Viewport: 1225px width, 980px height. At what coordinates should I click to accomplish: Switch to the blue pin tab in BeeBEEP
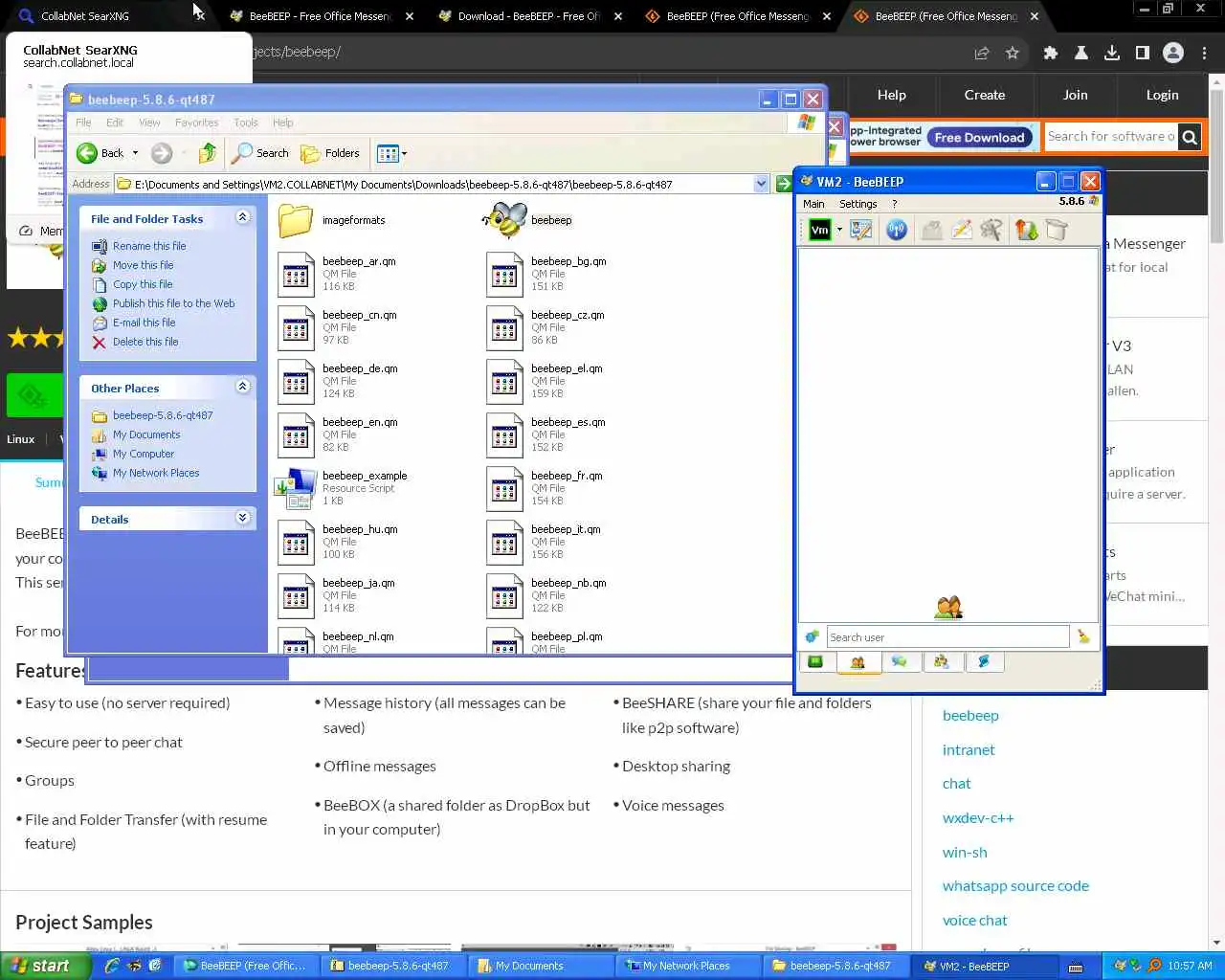[x=984, y=662]
